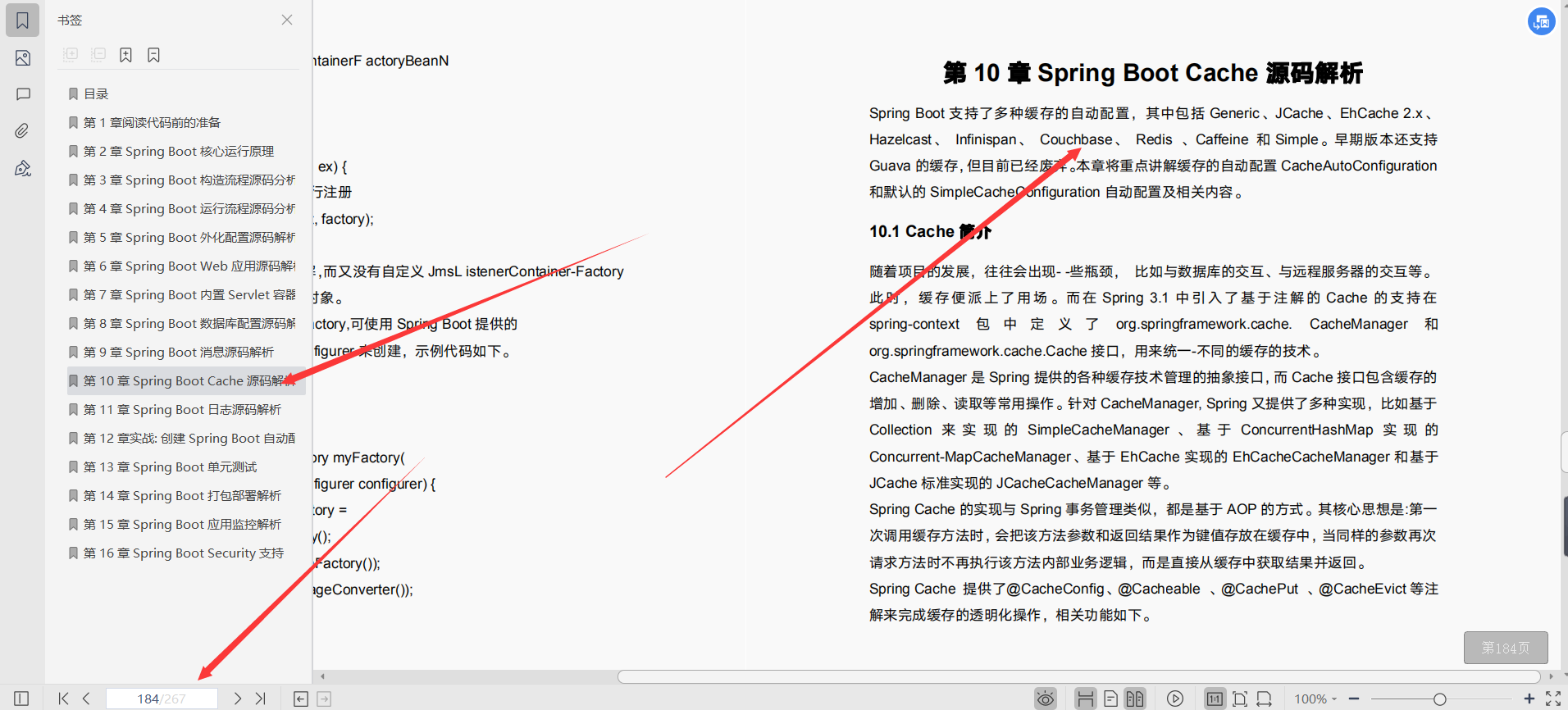The image size is (1568, 710).
Task: Open bookmark 第 8 章 数据库配置源码解析
Action: (x=189, y=323)
